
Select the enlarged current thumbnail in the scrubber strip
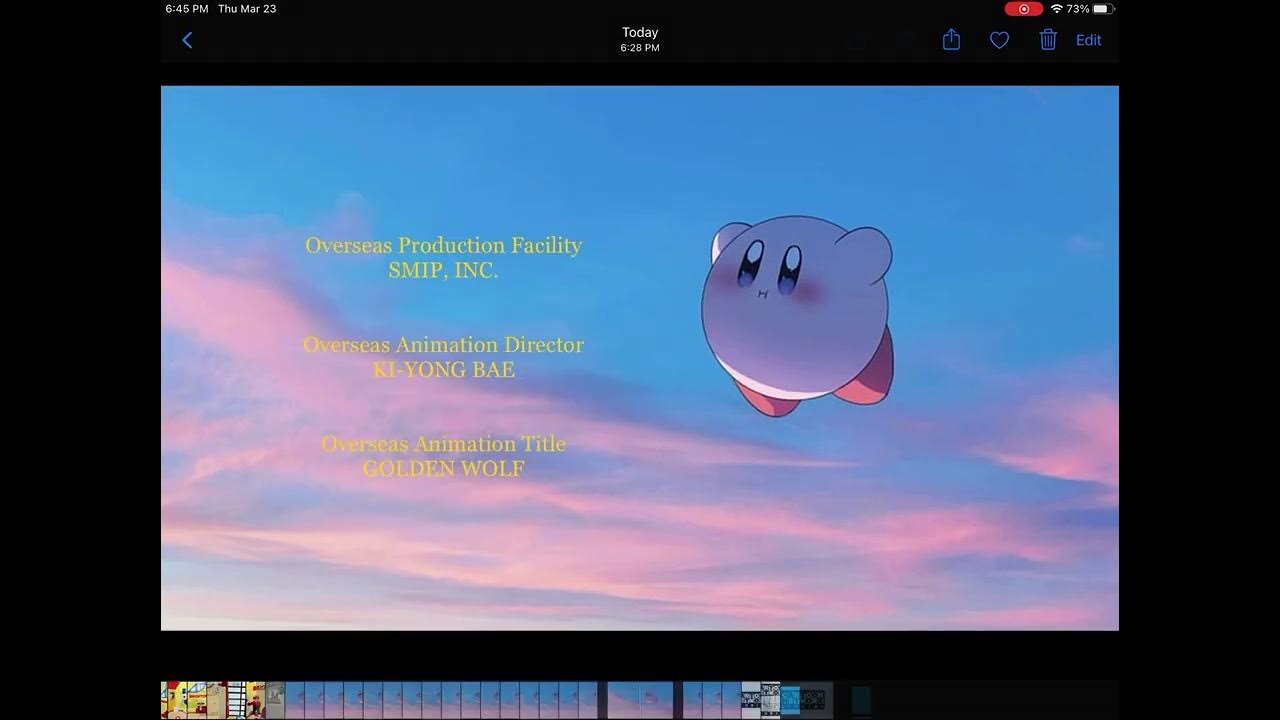coord(640,700)
